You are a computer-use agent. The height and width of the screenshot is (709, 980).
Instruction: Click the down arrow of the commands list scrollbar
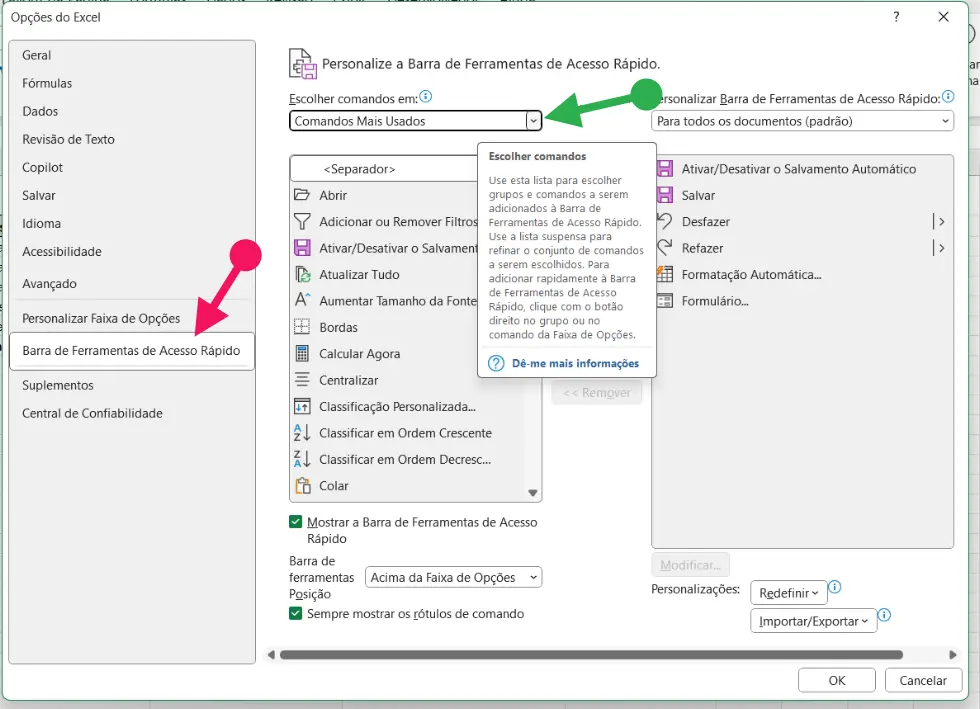pos(532,493)
